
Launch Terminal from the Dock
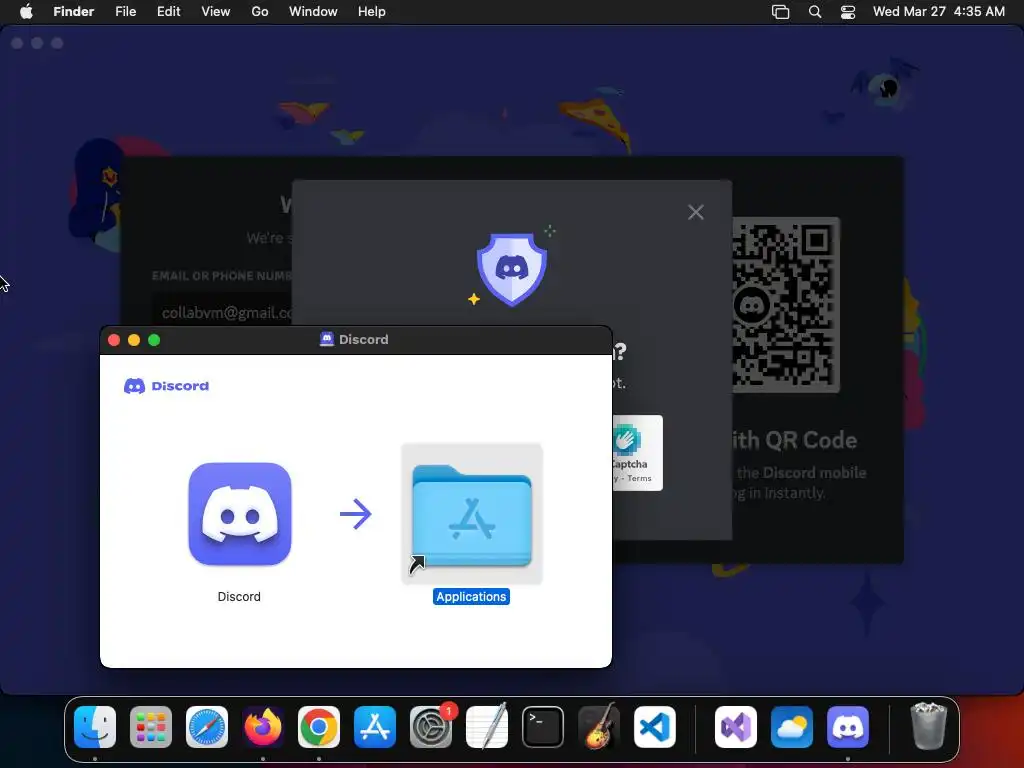coord(543,727)
